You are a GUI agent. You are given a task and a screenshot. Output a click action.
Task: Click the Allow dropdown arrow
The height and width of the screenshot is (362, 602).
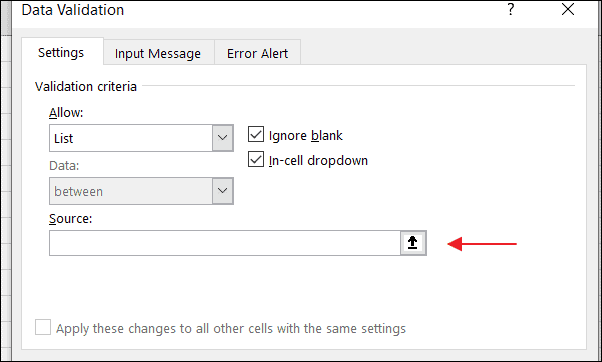[222, 138]
